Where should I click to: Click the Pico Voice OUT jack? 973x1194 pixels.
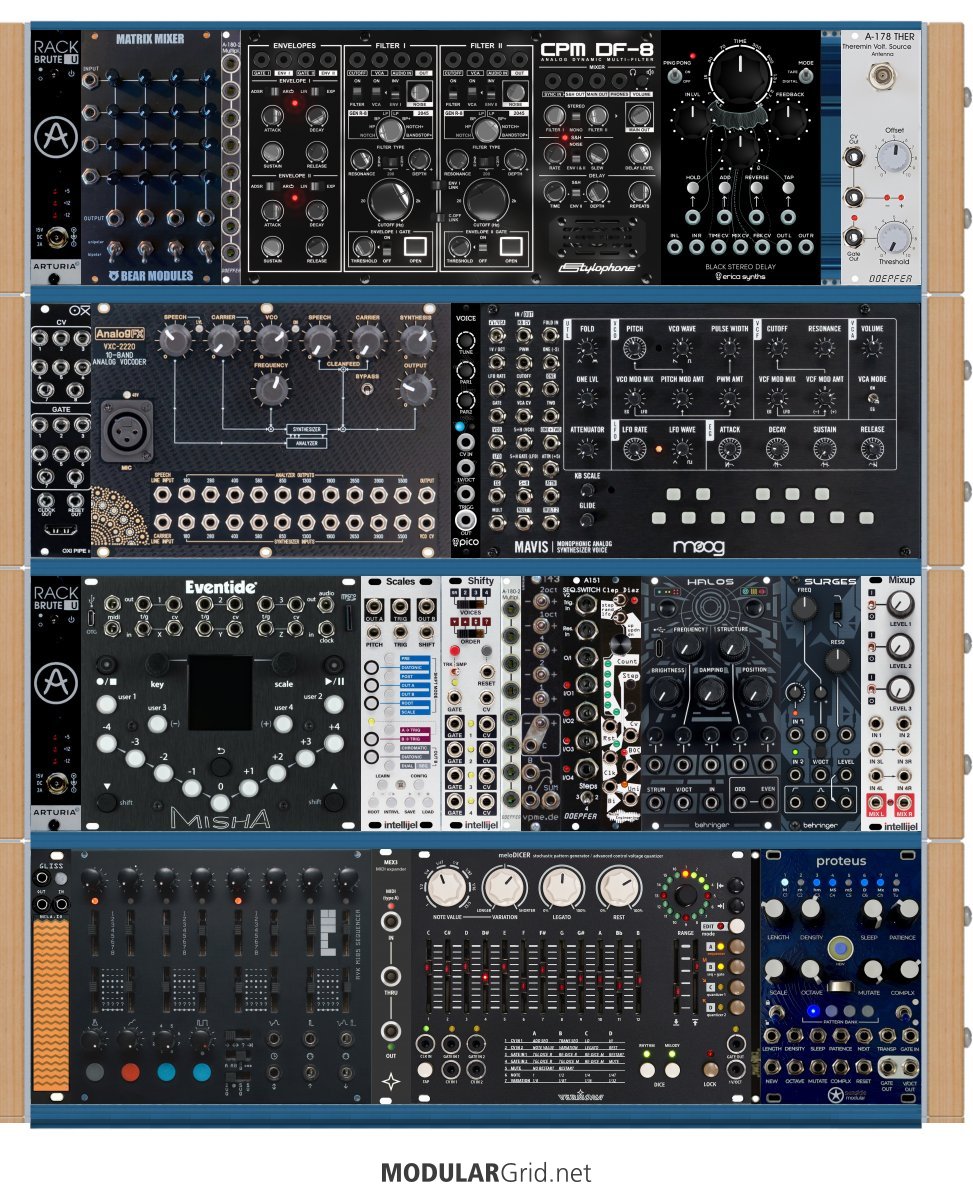pos(465,519)
